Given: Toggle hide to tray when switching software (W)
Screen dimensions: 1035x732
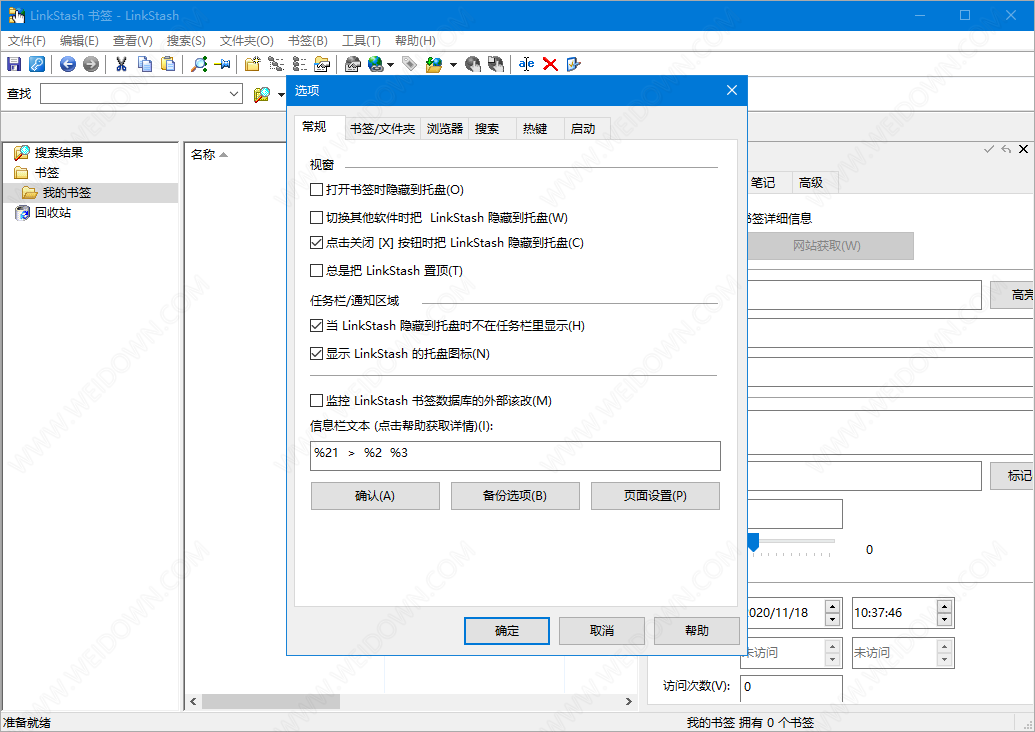Looking at the screenshot, I should click(316, 217).
